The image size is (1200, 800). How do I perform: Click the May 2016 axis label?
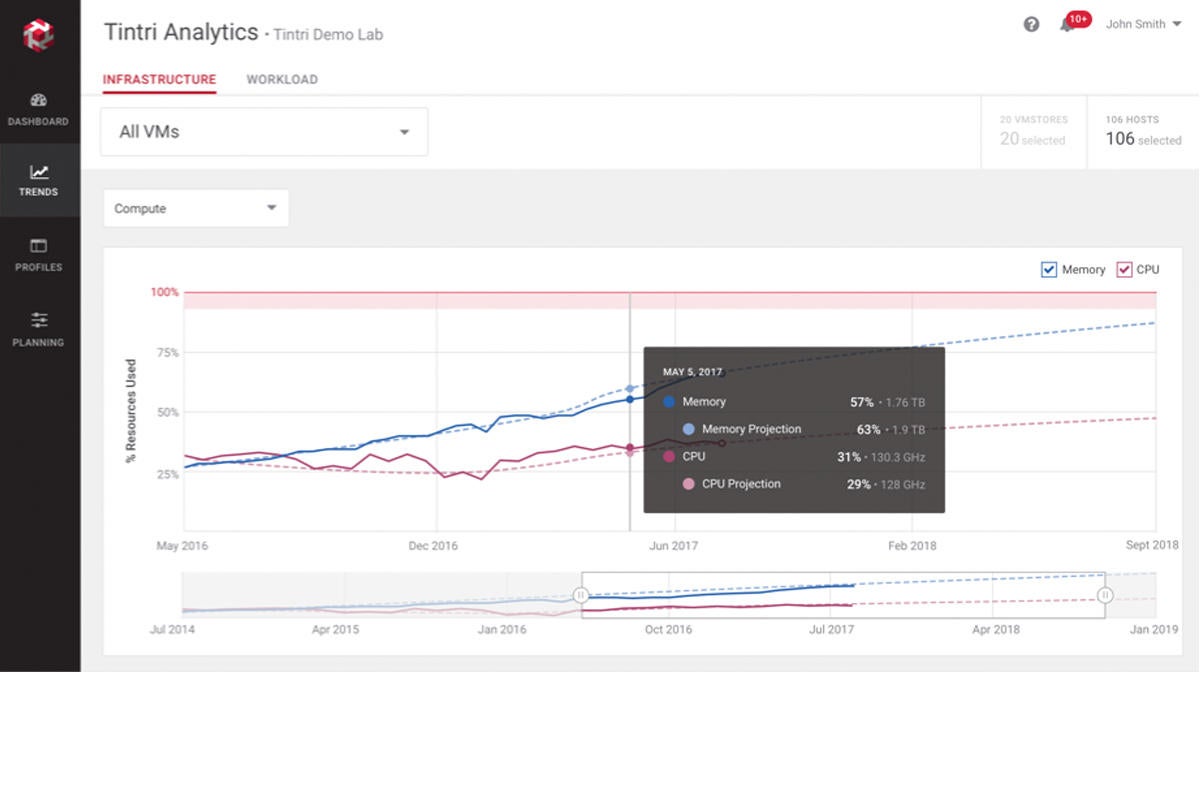(182, 545)
